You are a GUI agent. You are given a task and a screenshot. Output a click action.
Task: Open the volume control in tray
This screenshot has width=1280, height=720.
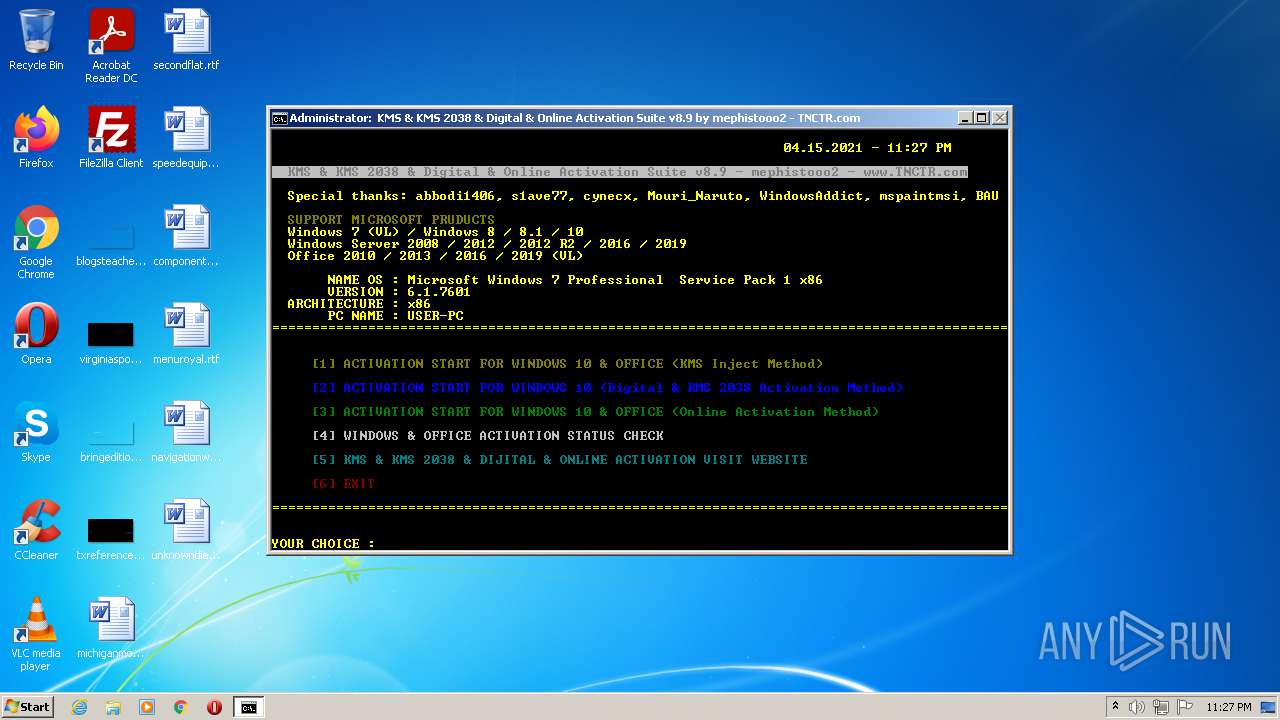(1137, 707)
